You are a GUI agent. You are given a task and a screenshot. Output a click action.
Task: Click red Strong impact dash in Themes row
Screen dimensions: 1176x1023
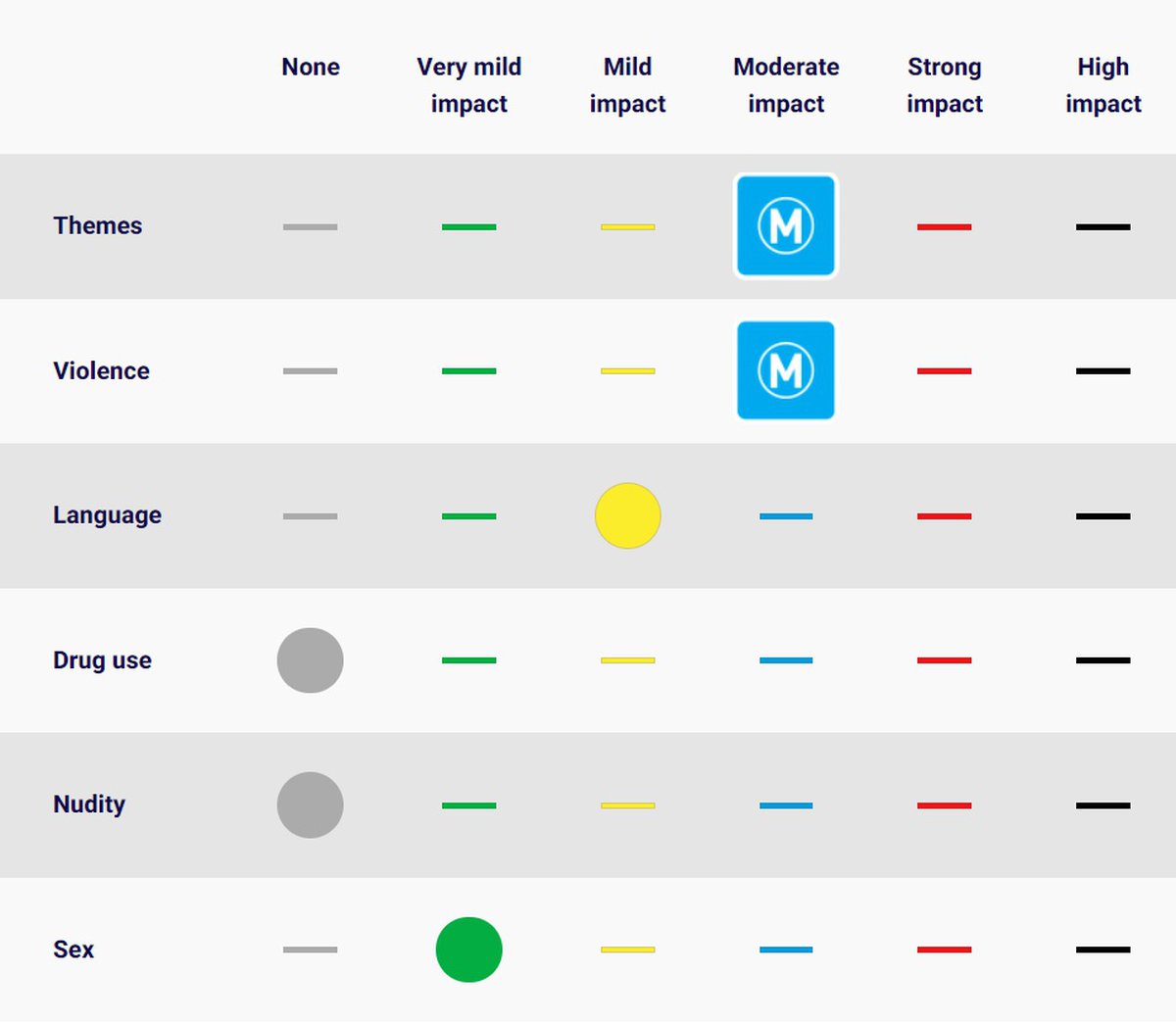click(945, 227)
